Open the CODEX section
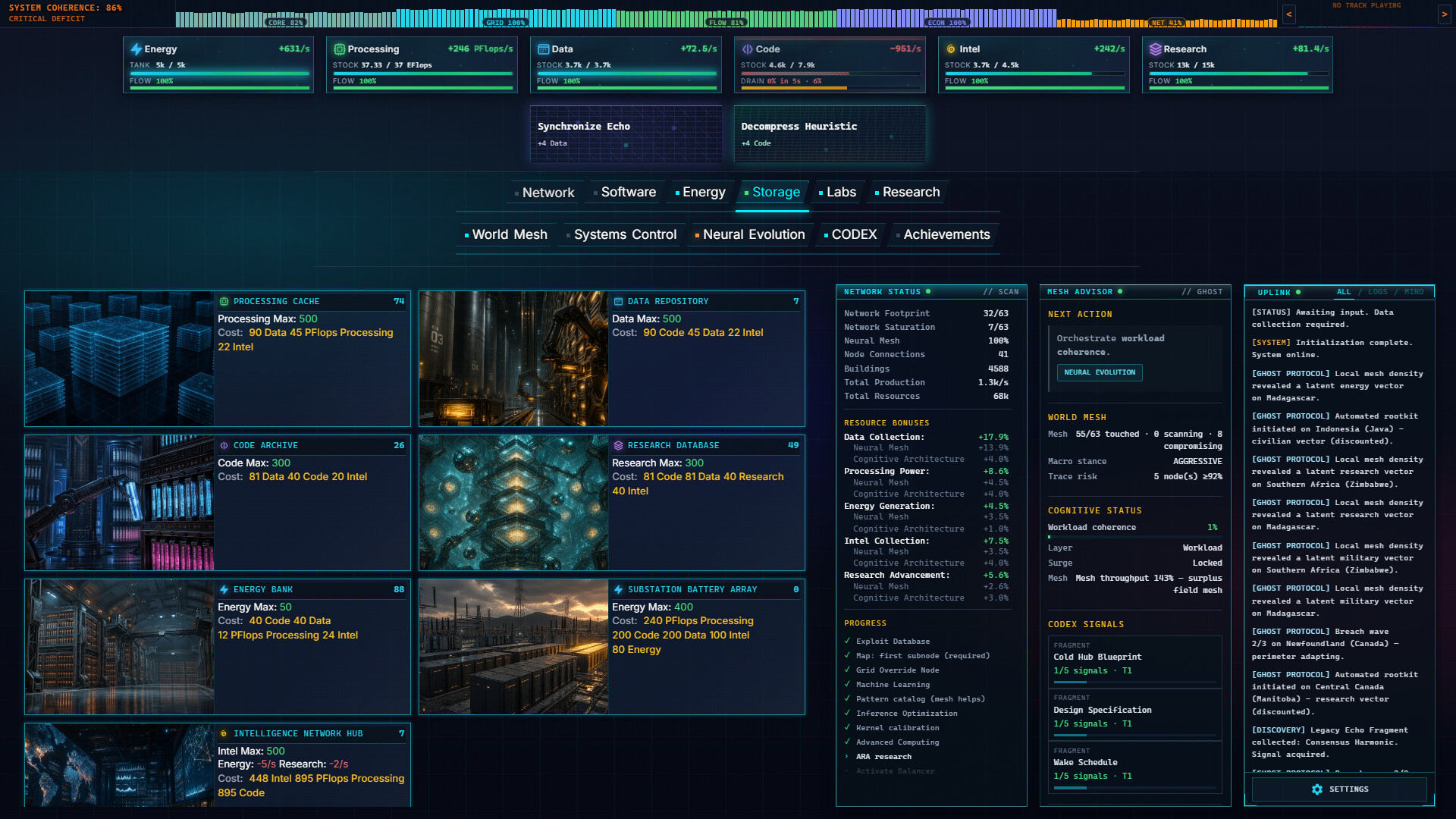1456x819 pixels. pyautogui.click(x=851, y=235)
